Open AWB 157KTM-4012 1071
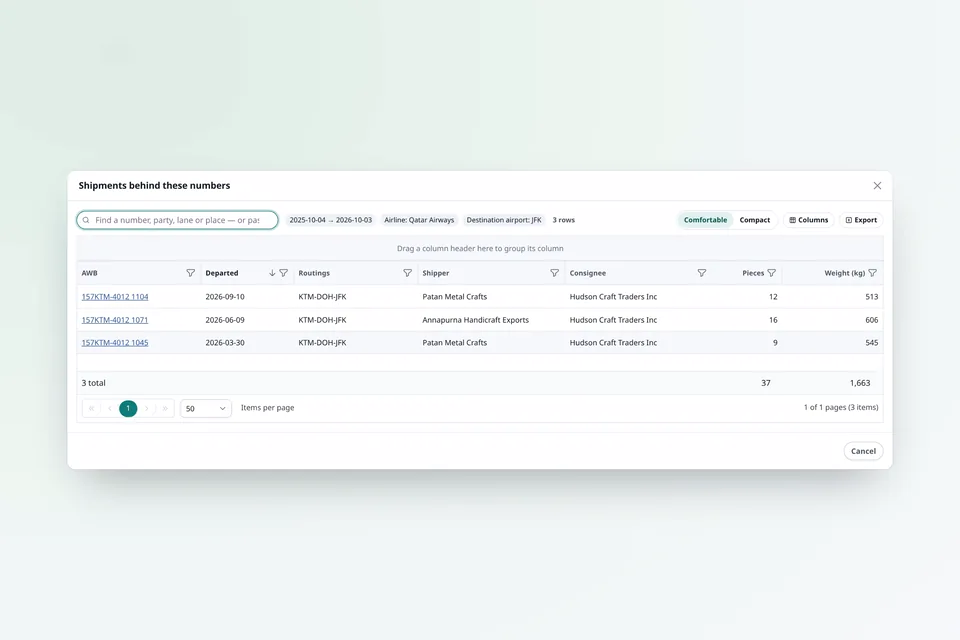Viewport: 960px width, 640px height. coord(115,320)
